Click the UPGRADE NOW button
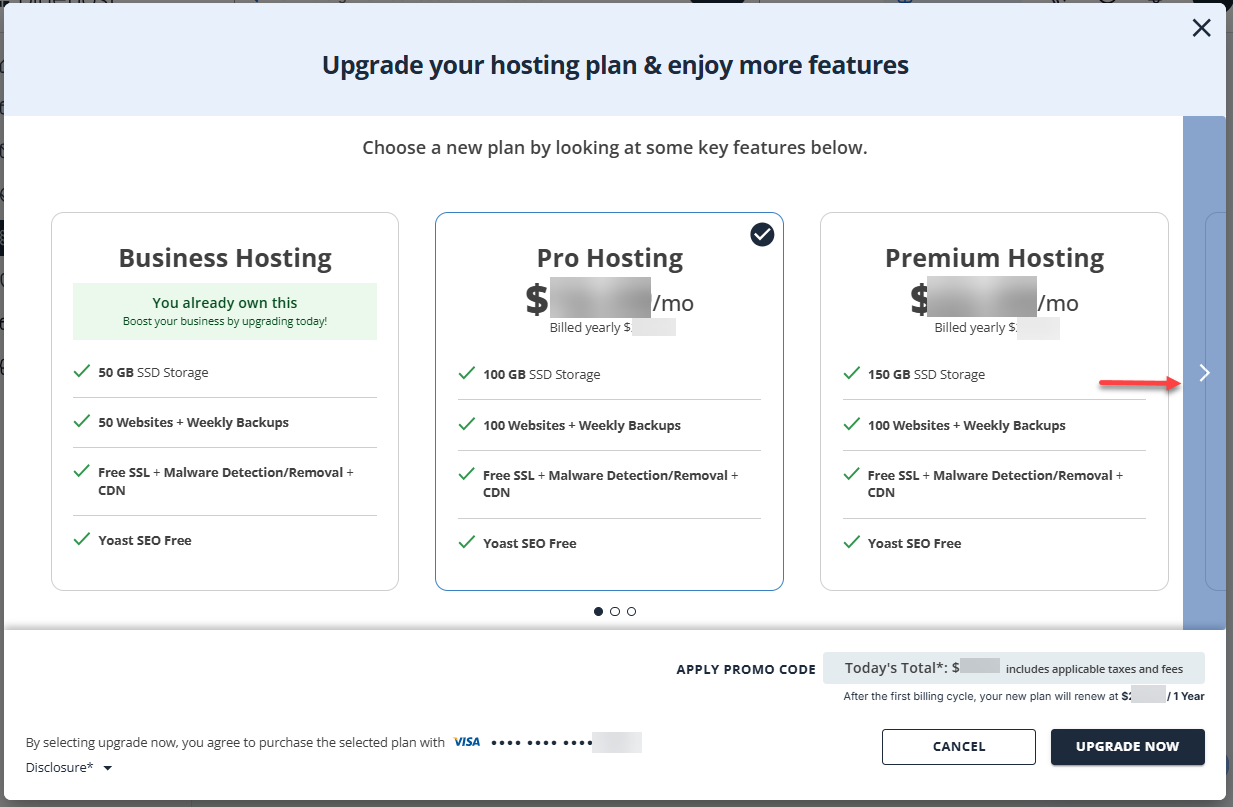The height and width of the screenshot is (807, 1233). coord(1127,746)
